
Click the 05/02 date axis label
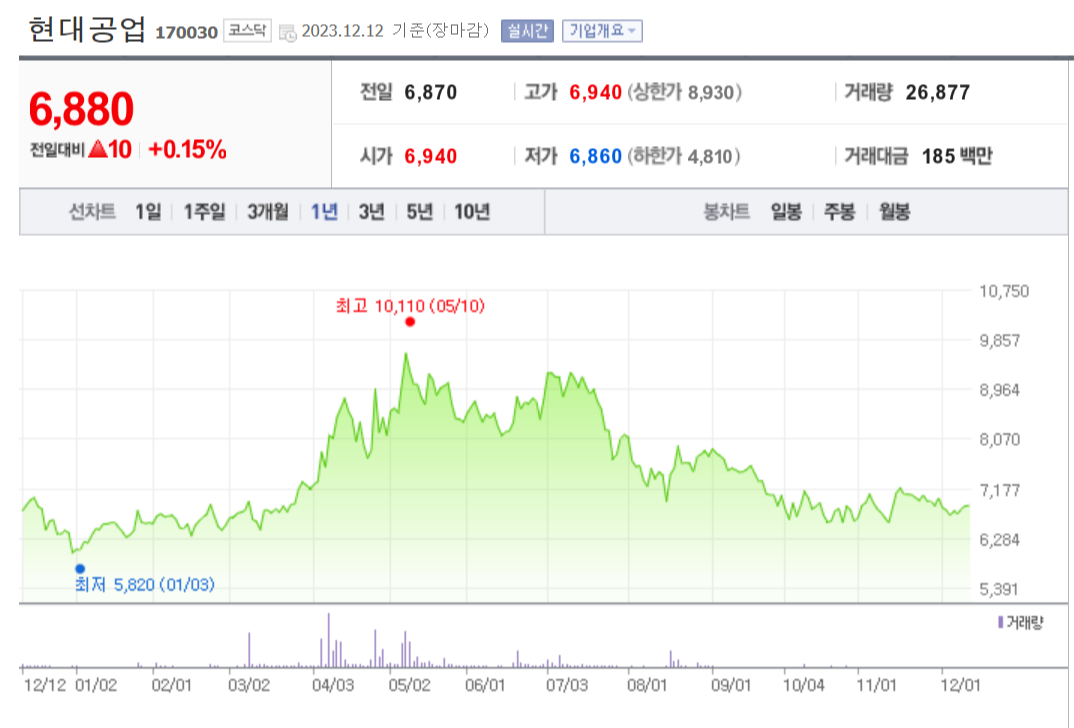pyautogui.click(x=410, y=685)
